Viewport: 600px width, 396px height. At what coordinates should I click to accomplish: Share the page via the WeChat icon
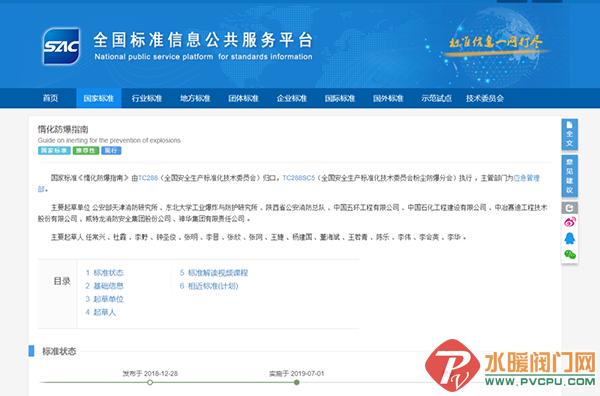(x=570, y=254)
